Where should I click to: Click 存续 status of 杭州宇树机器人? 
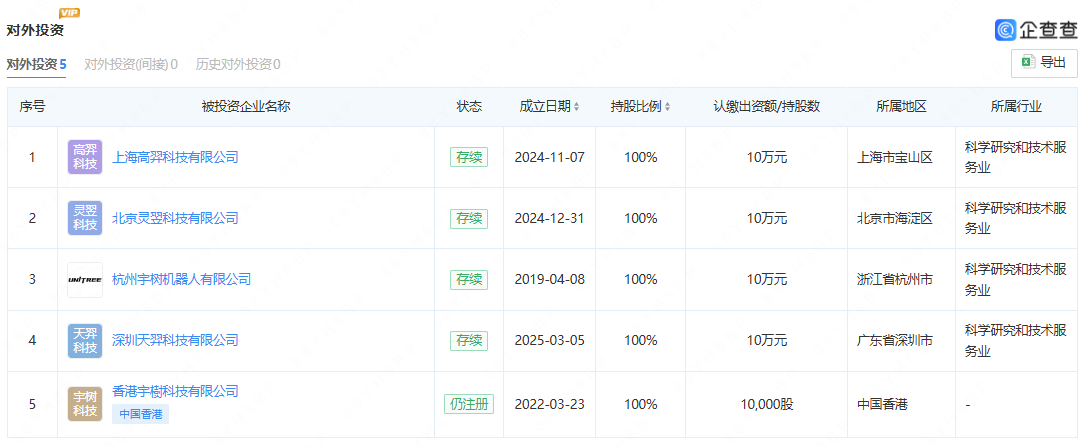[469, 280]
